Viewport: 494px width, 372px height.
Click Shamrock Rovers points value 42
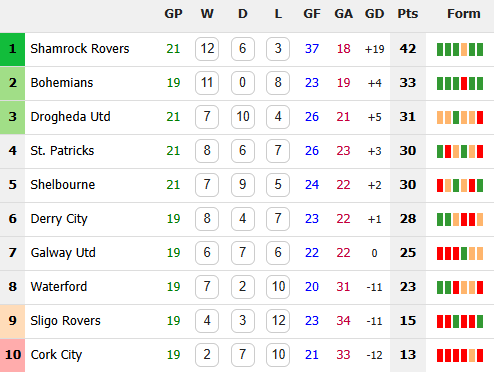[x=408, y=49]
